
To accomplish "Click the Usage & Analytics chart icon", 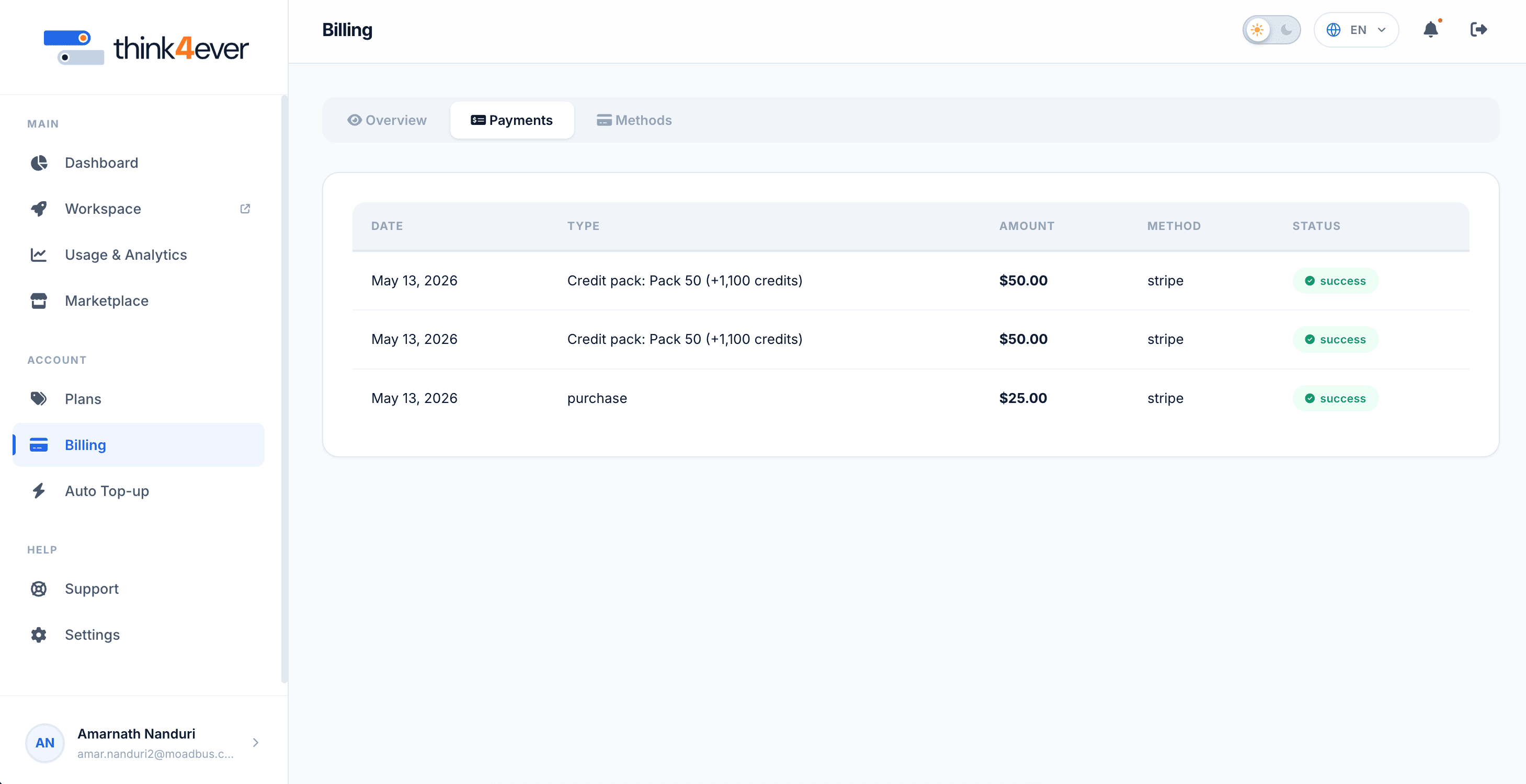I will click(x=39, y=255).
